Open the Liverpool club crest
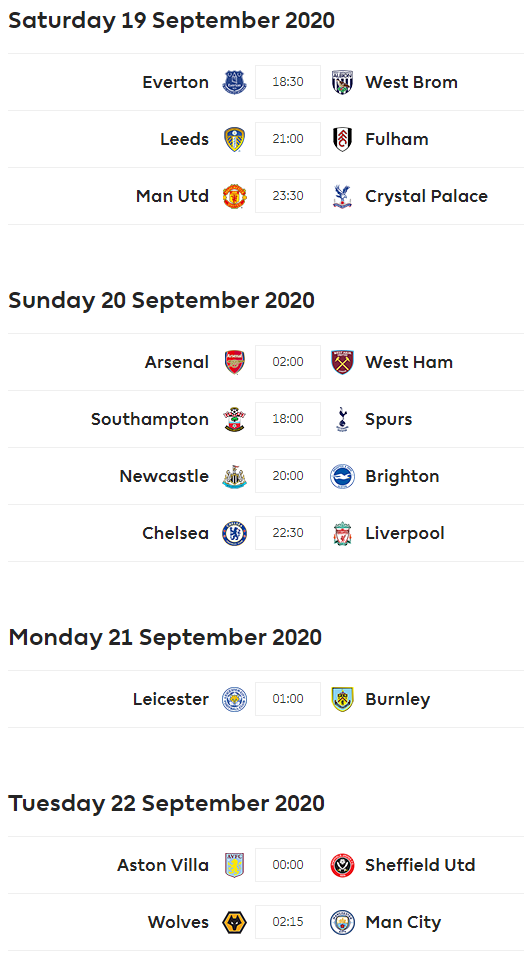This screenshot has width=524, height=953. pyautogui.click(x=342, y=534)
